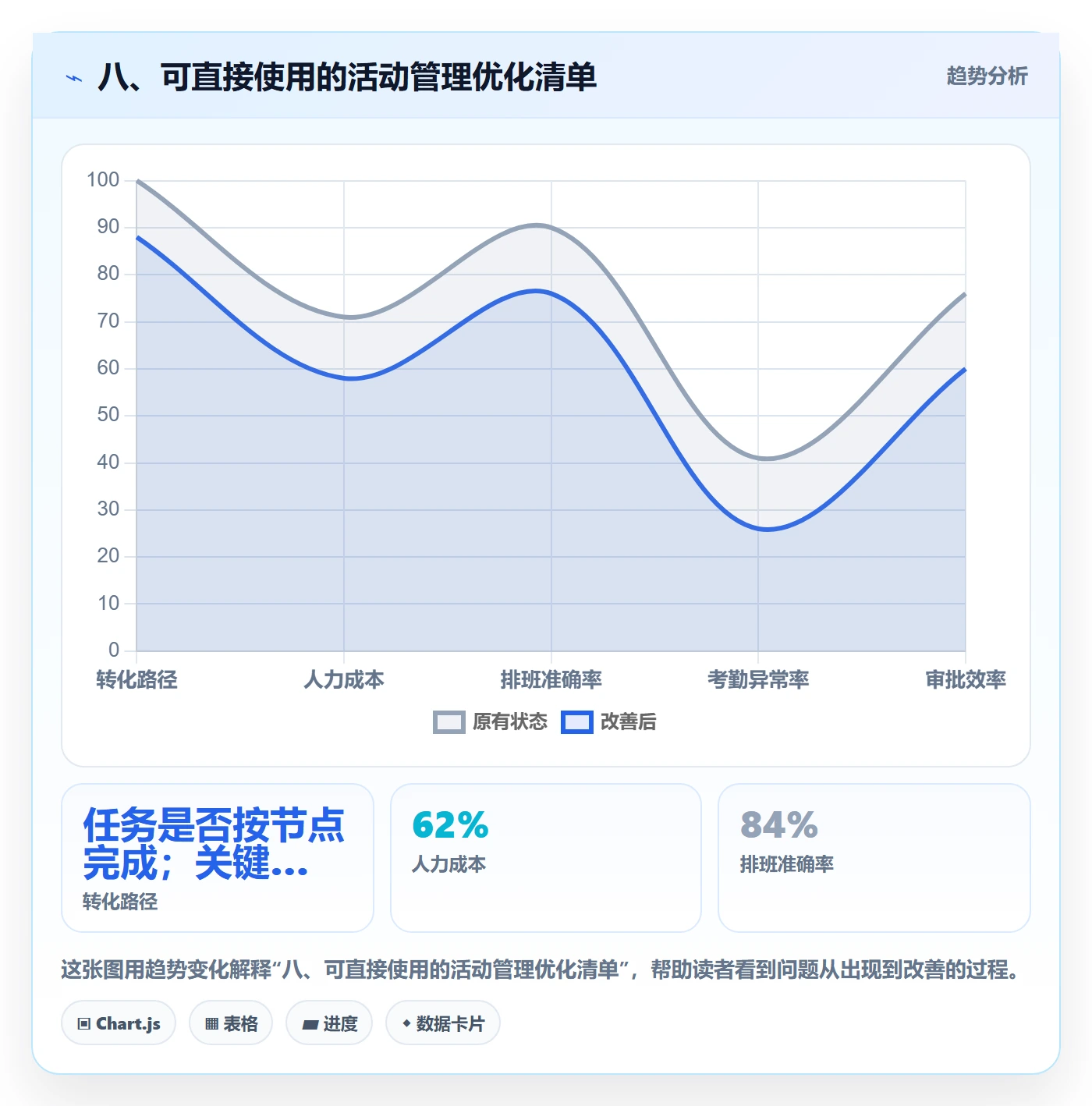Click the 转化路径 x-axis label
Image resolution: width=1092 pixels, height=1106 pixels.
pyautogui.click(x=136, y=679)
